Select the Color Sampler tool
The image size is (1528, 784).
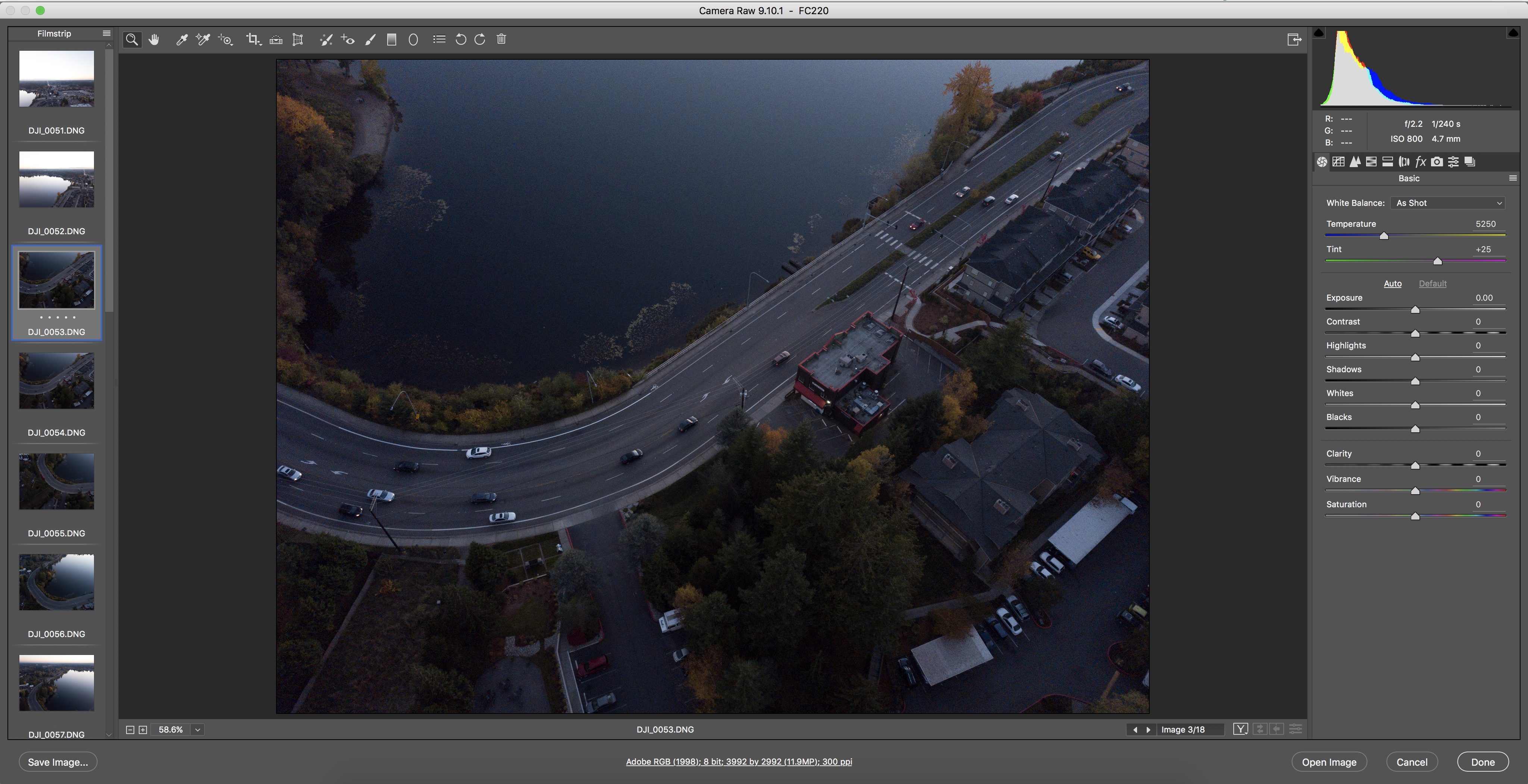point(203,39)
